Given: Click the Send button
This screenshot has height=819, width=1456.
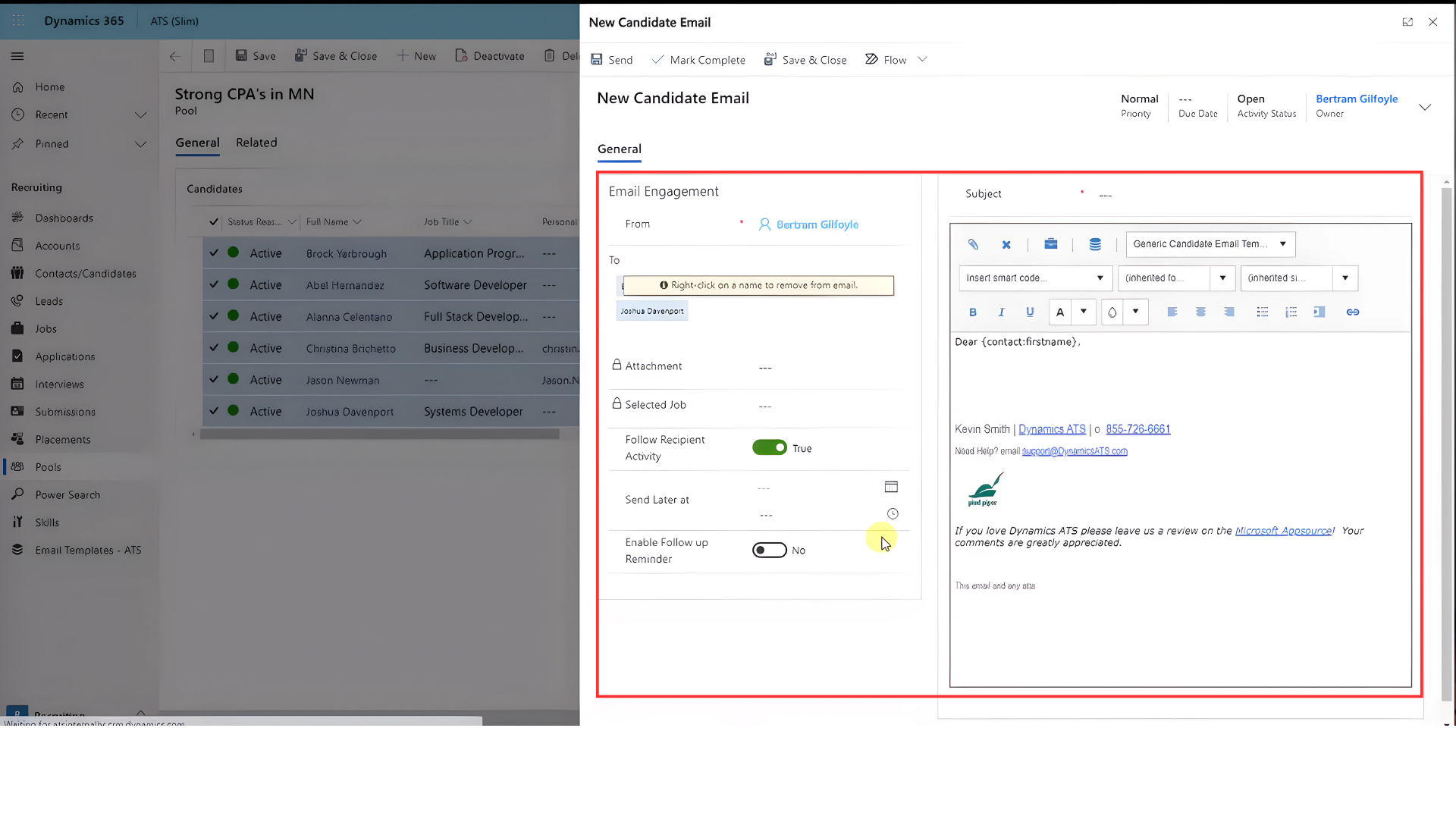Looking at the screenshot, I should 611,60.
